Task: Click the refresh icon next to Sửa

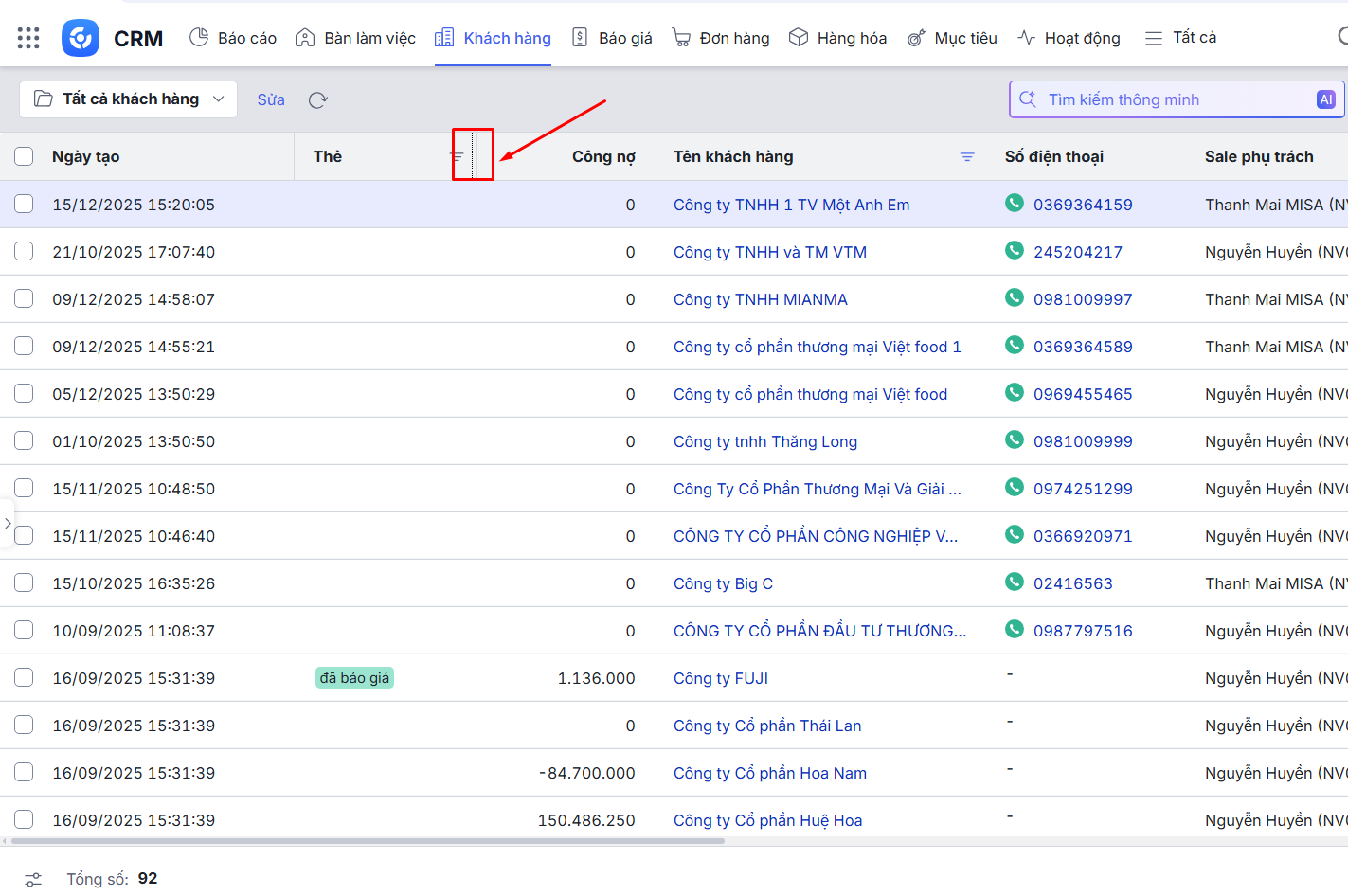Action: [x=317, y=100]
